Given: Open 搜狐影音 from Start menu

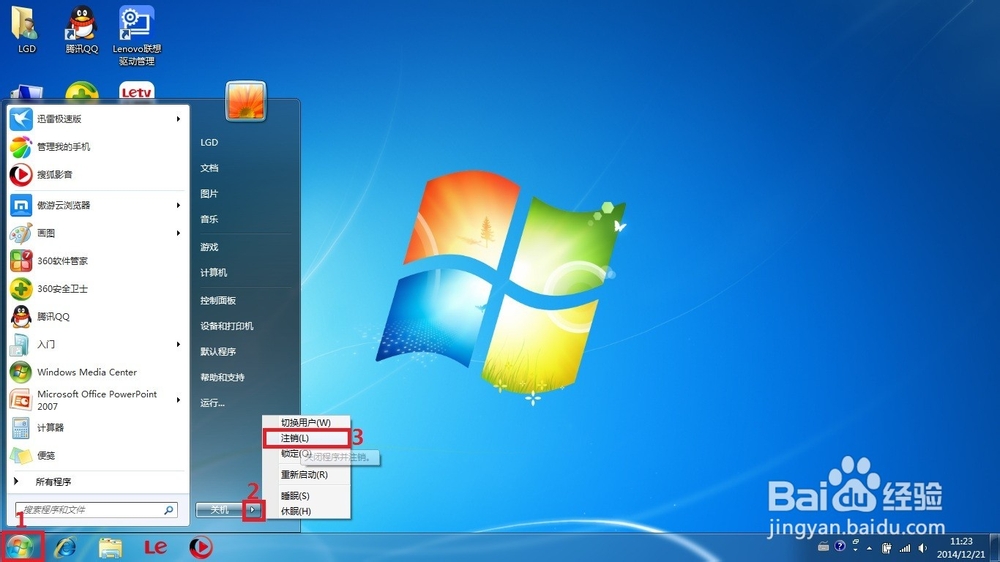Looking at the screenshot, I should (x=98, y=174).
